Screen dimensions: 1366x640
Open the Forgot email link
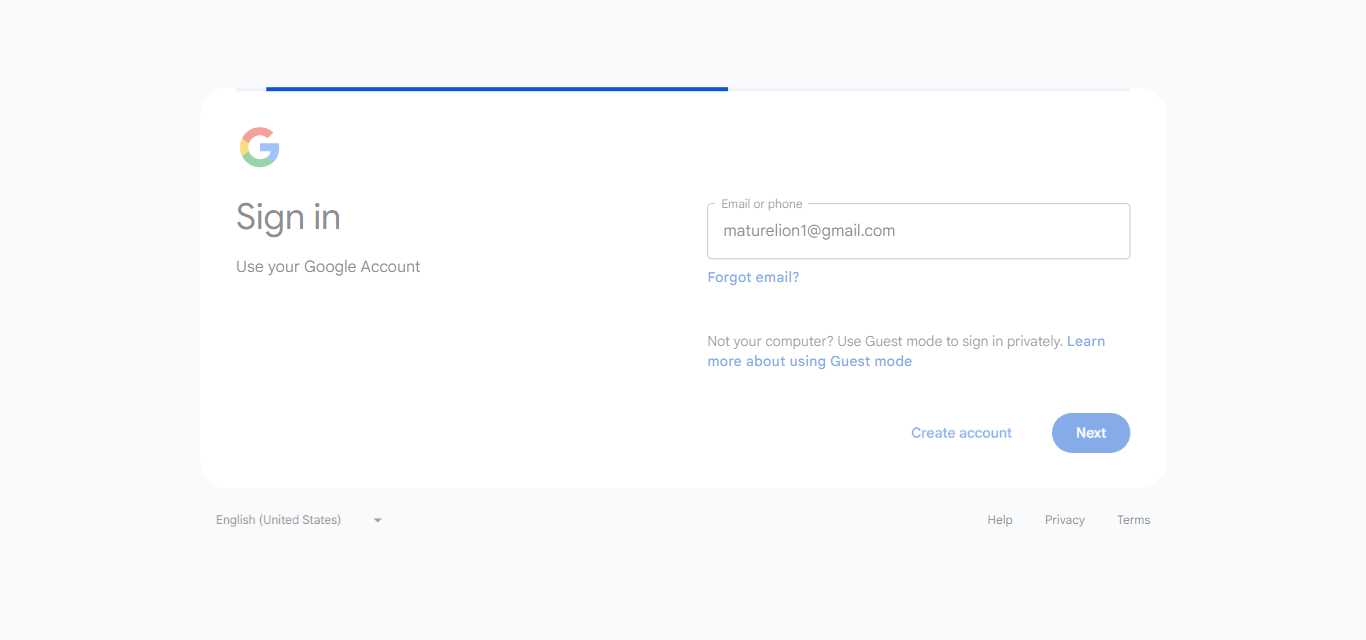(x=753, y=277)
